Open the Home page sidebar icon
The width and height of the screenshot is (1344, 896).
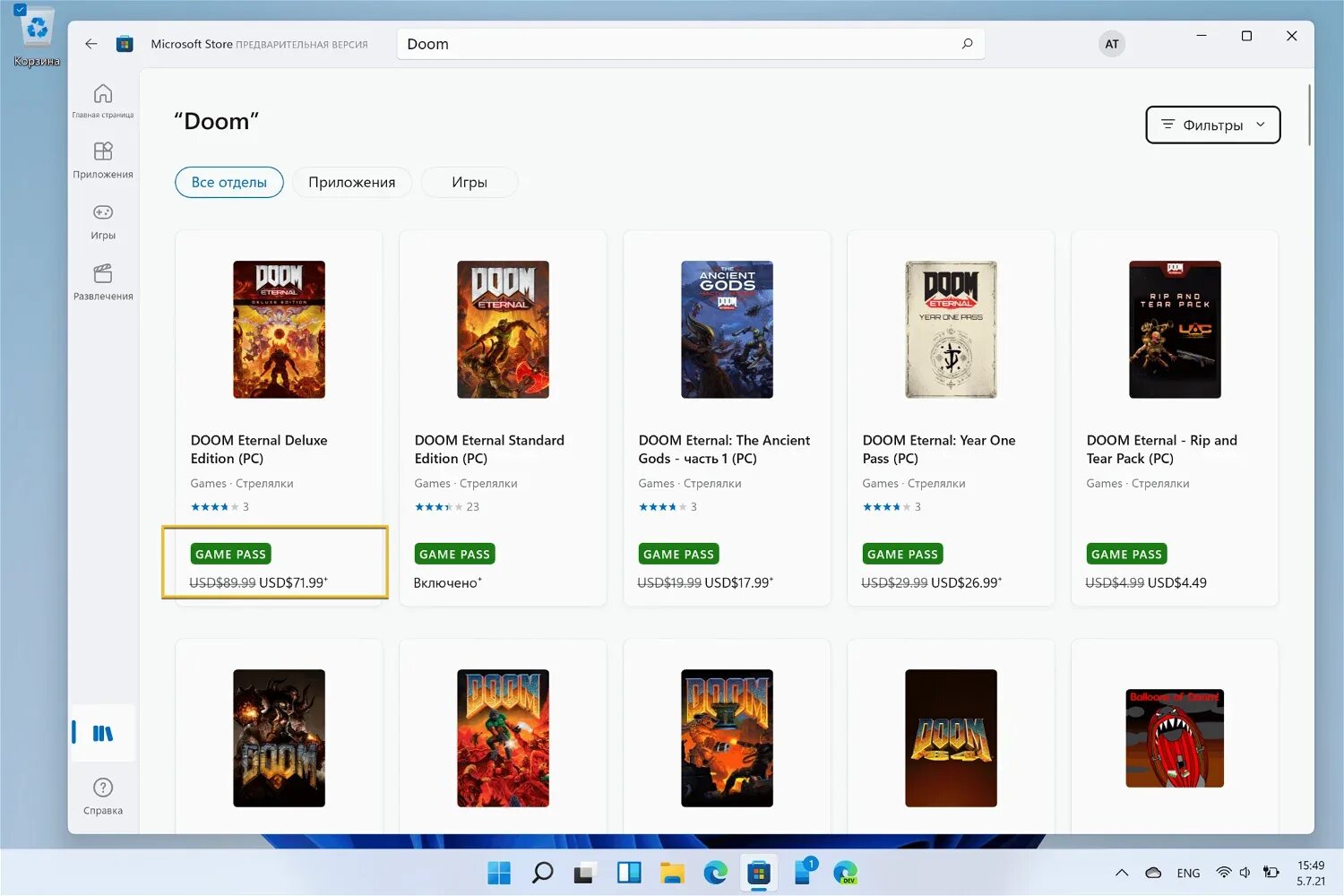[103, 100]
